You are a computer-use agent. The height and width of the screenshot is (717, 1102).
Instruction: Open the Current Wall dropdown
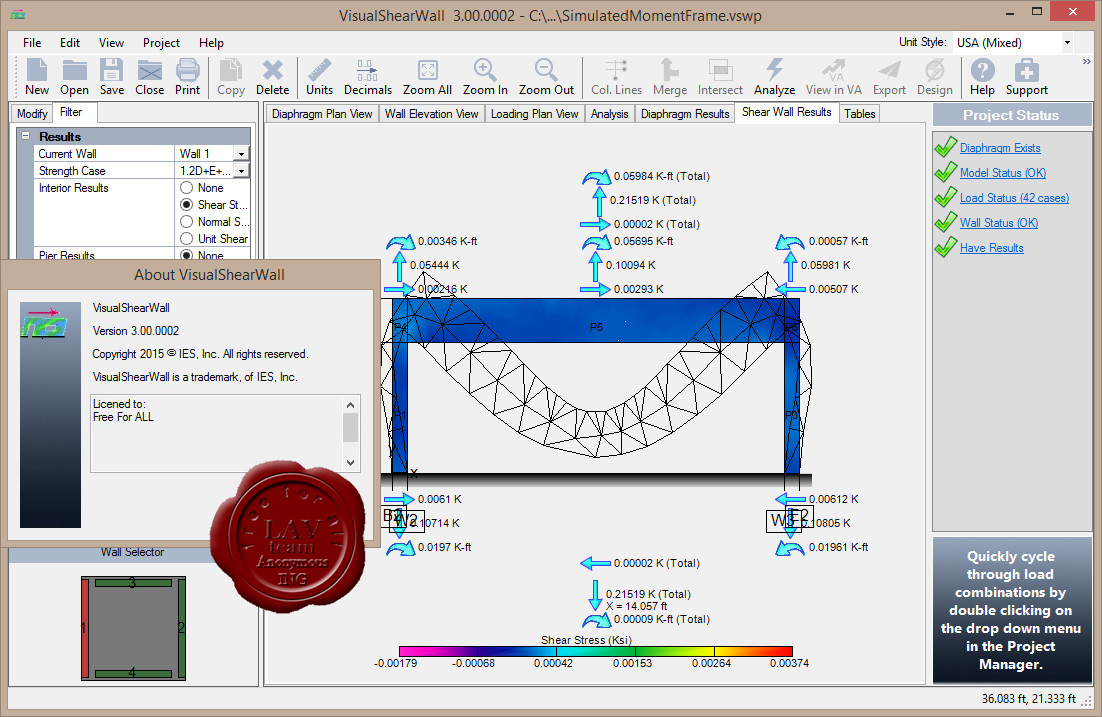pos(242,154)
